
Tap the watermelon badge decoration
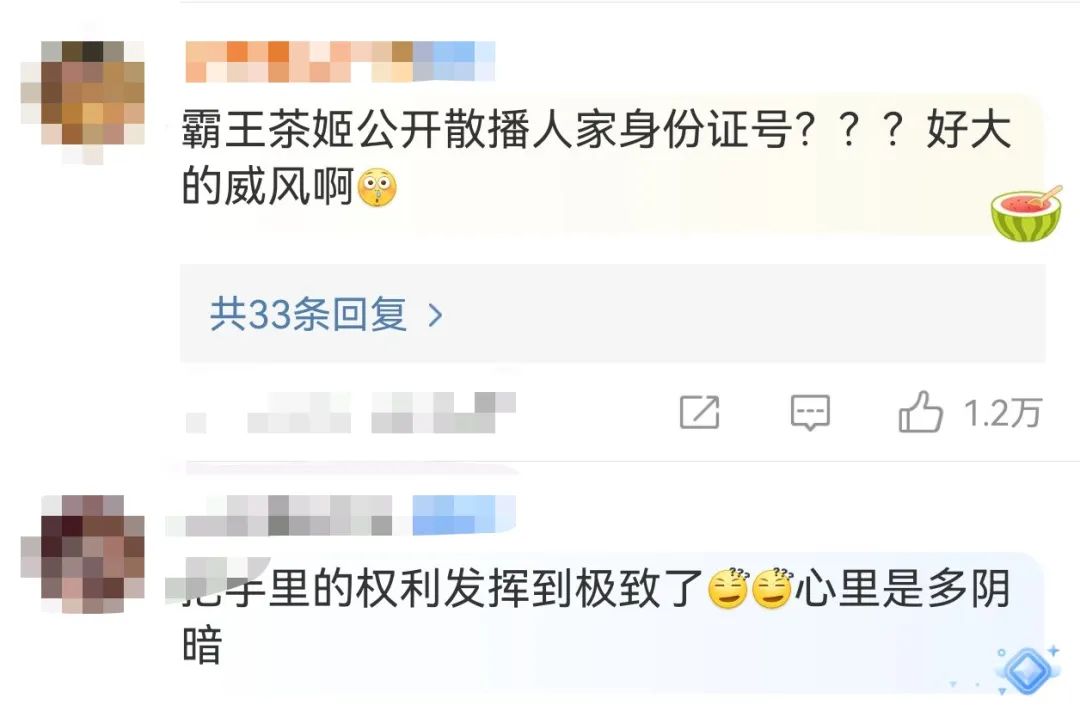click(x=1026, y=214)
